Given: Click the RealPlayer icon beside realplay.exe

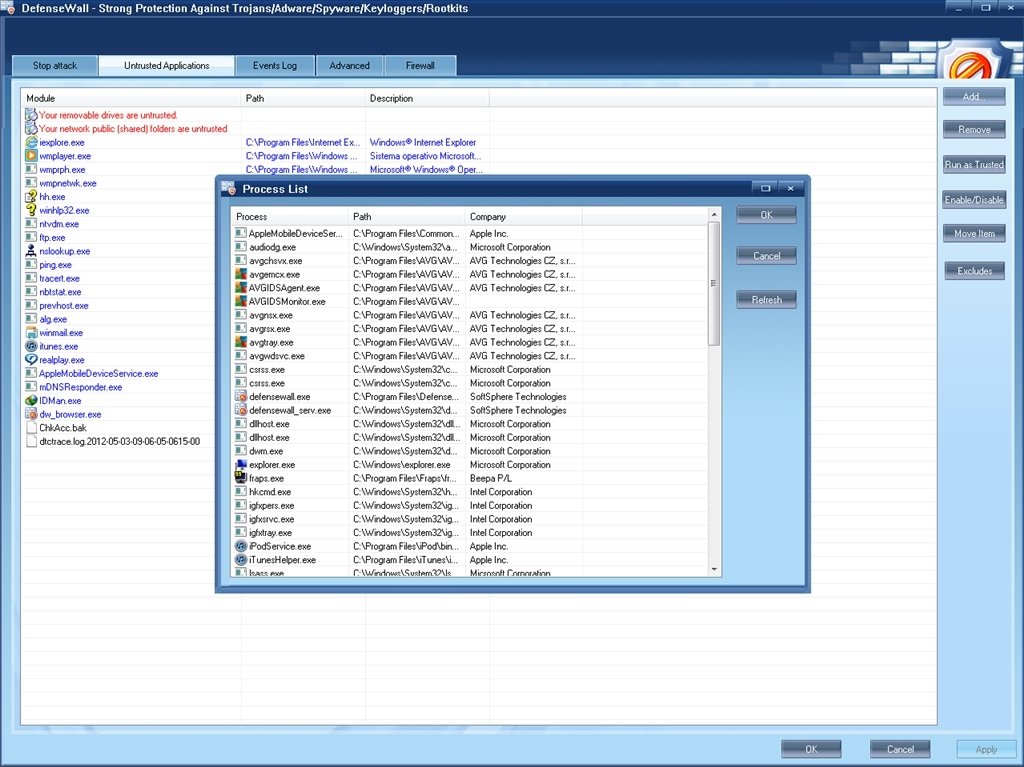Looking at the screenshot, I should (x=31, y=360).
